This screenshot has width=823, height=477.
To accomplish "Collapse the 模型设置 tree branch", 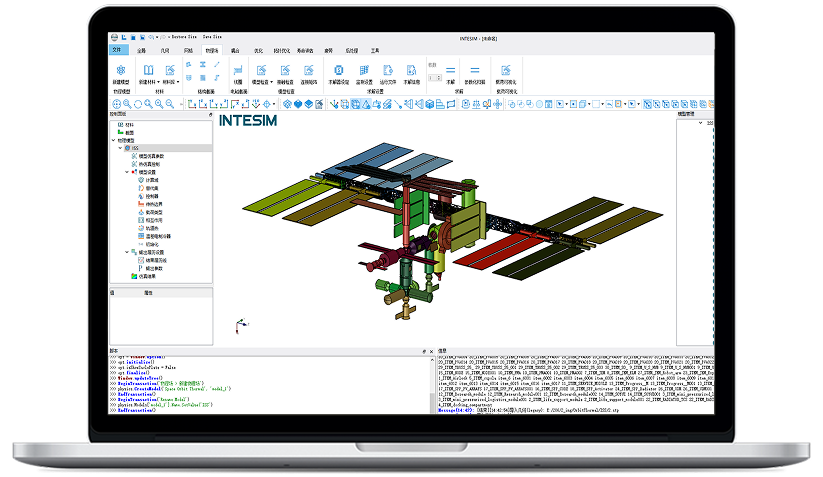I will tap(127, 172).
